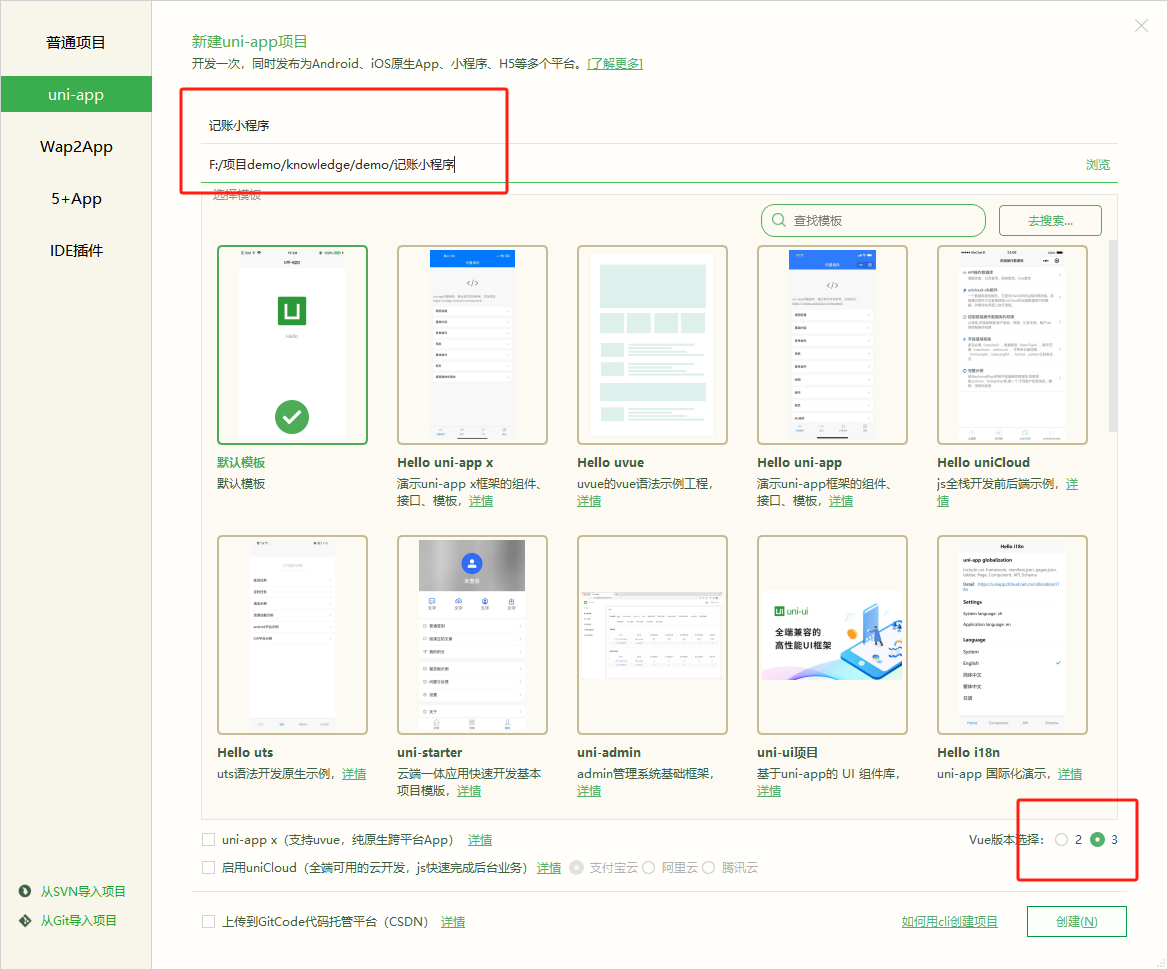Open 如何用cli创建项目 link

[950, 922]
